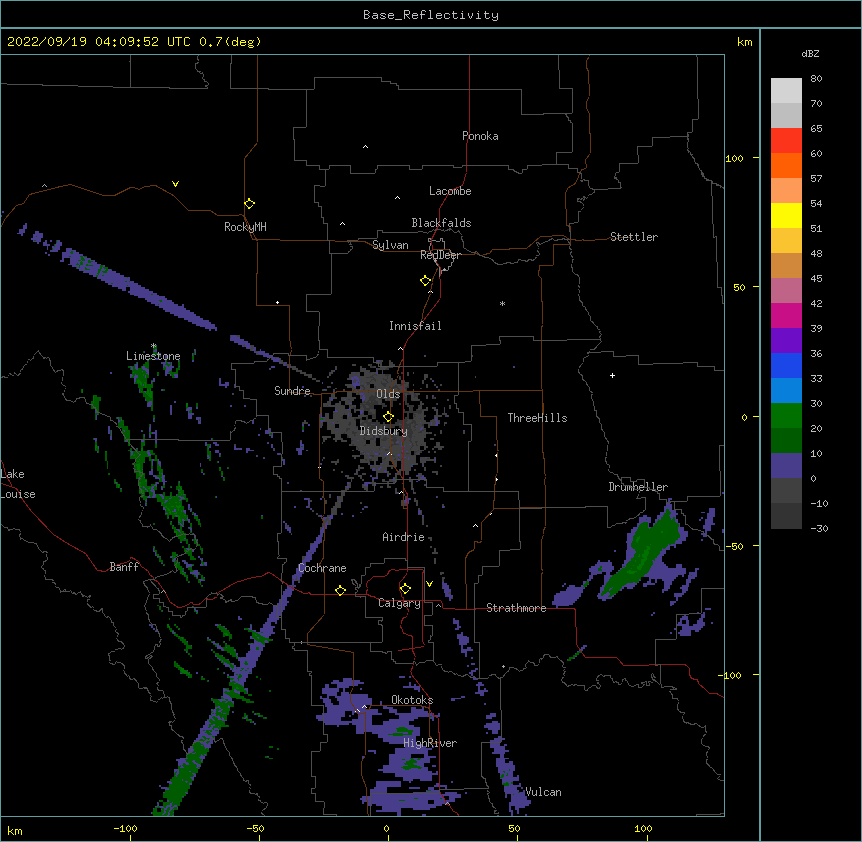Click the Didsbury label
The height and width of the screenshot is (842, 862).
pos(384,431)
